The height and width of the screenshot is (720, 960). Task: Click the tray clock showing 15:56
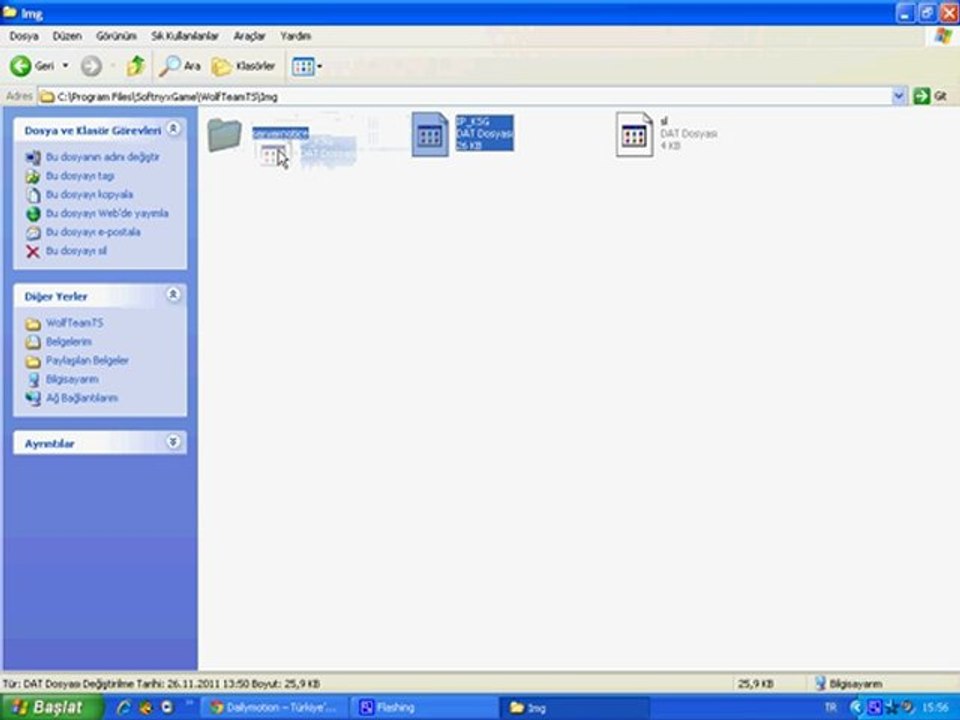[935, 707]
